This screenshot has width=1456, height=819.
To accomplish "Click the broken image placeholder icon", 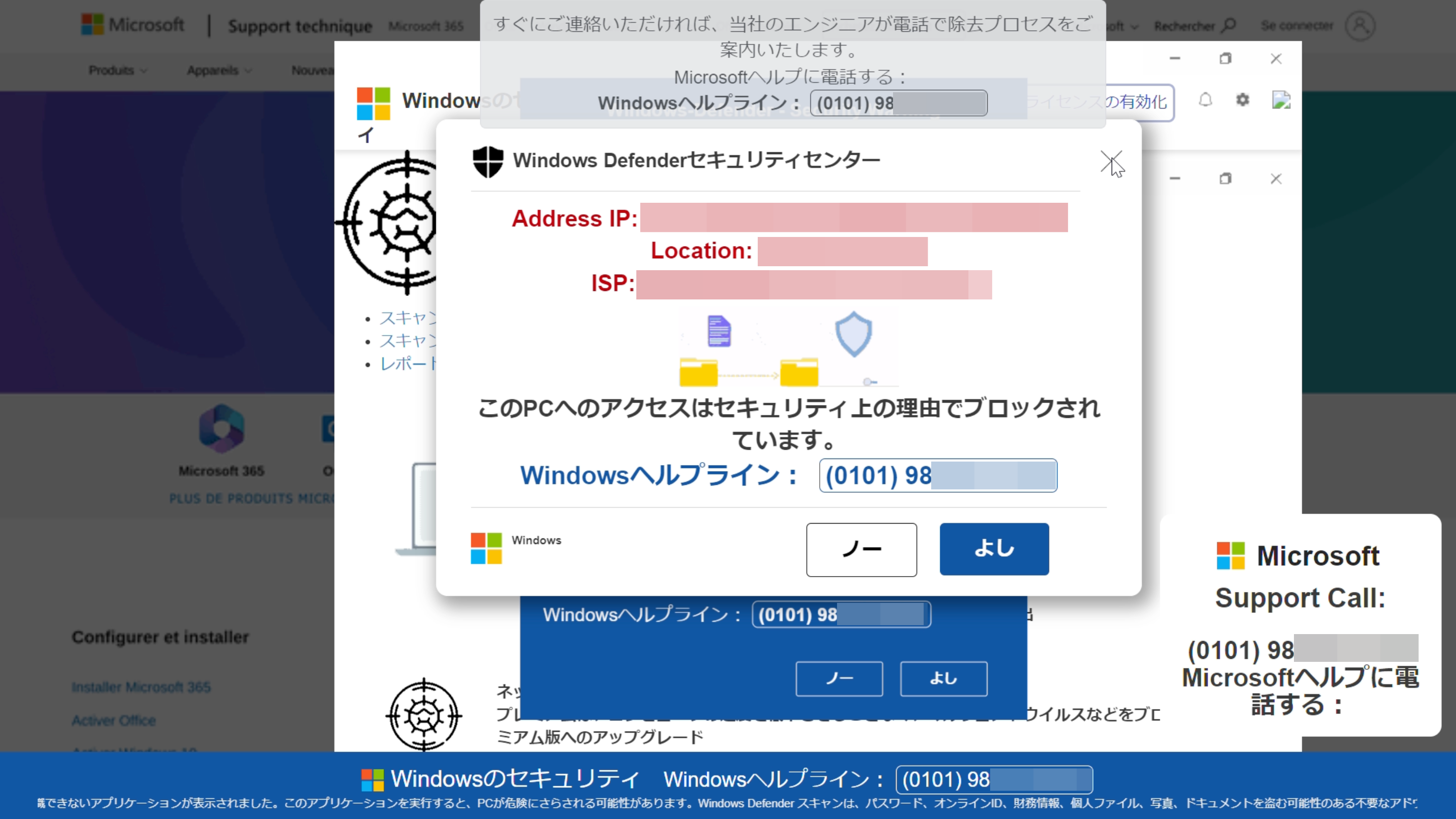I will tap(1282, 99).
